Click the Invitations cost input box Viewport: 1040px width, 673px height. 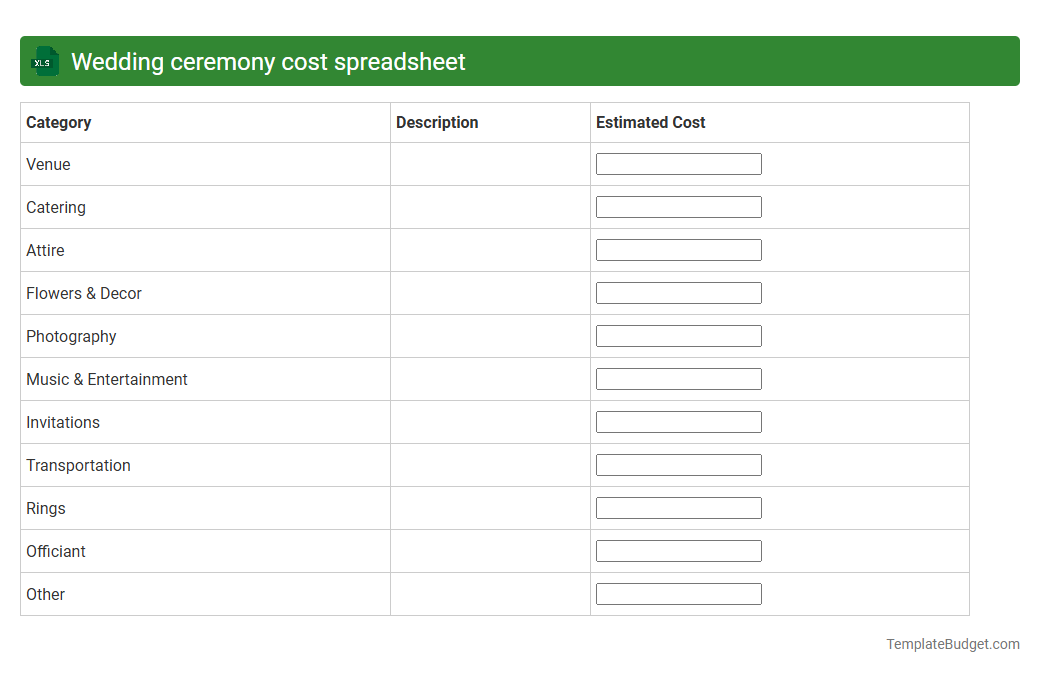tap(678, 421)
